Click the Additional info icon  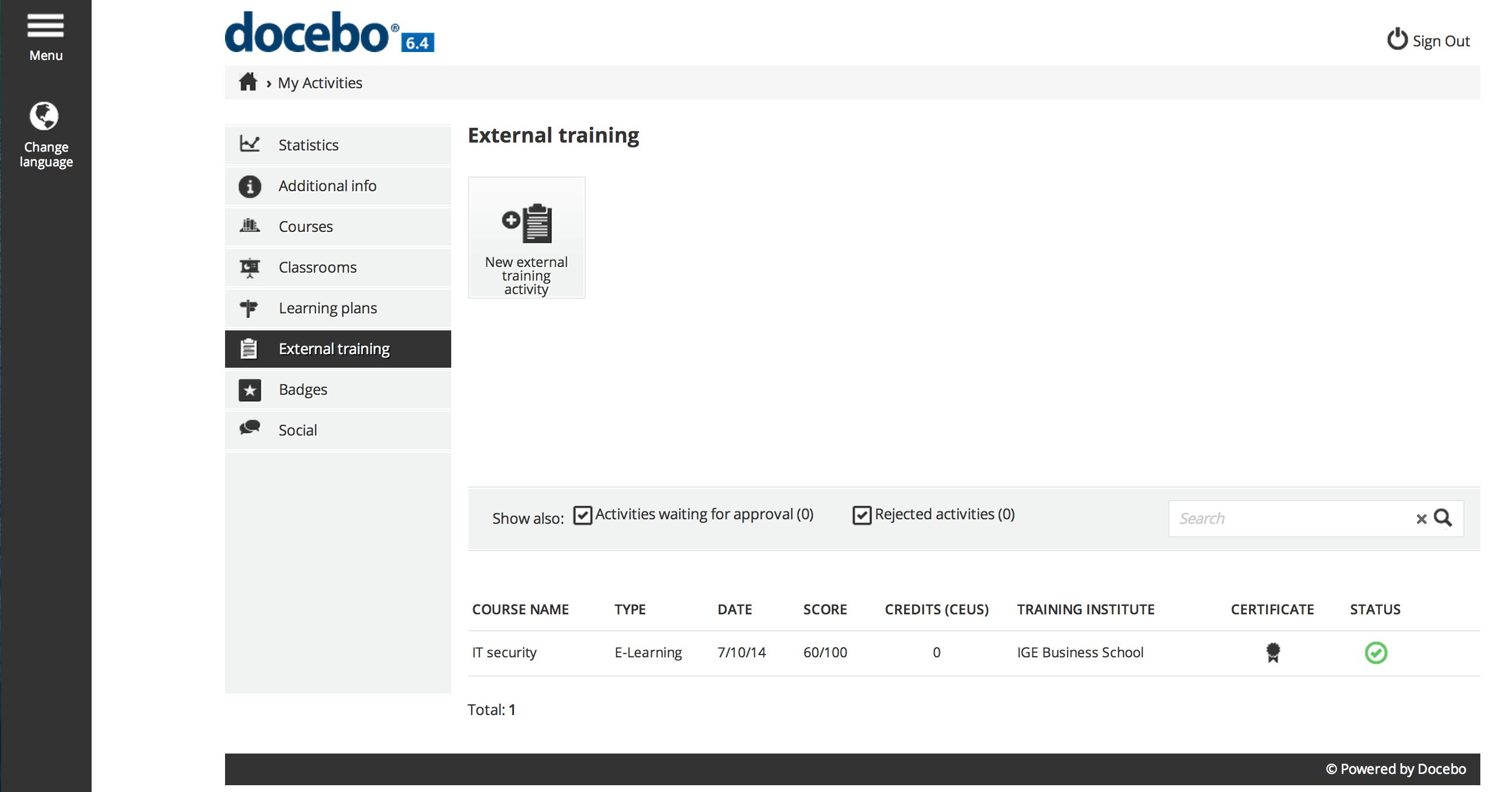point(249,186)
